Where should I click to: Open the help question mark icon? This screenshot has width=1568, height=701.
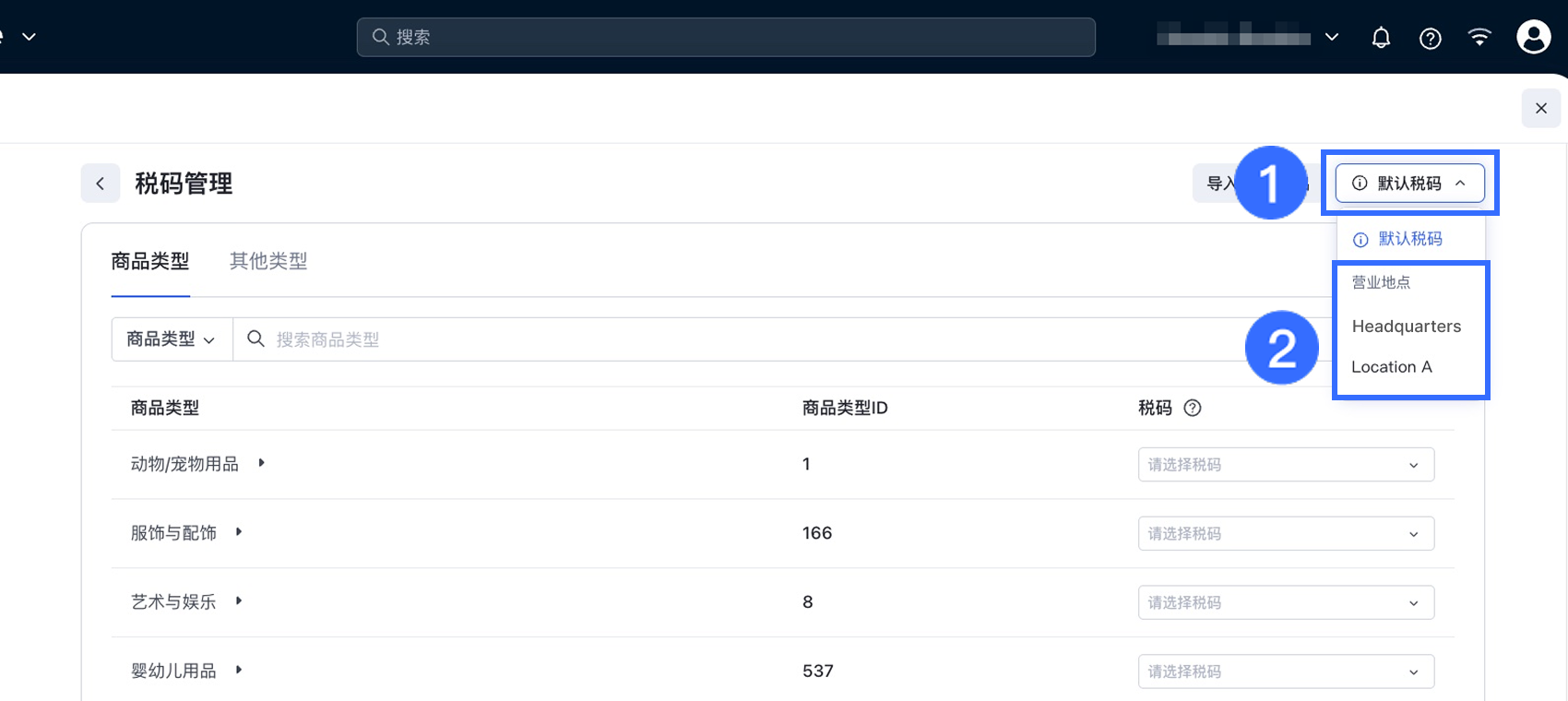(x=1431, y=38)
